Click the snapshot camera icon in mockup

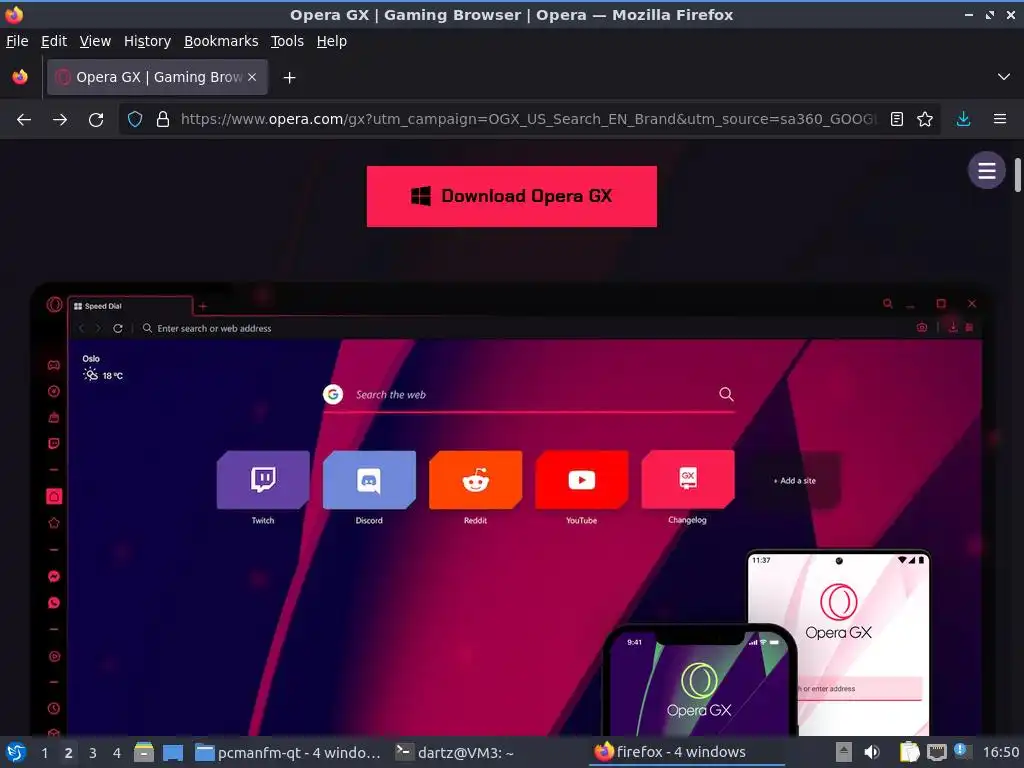[921, 327]
